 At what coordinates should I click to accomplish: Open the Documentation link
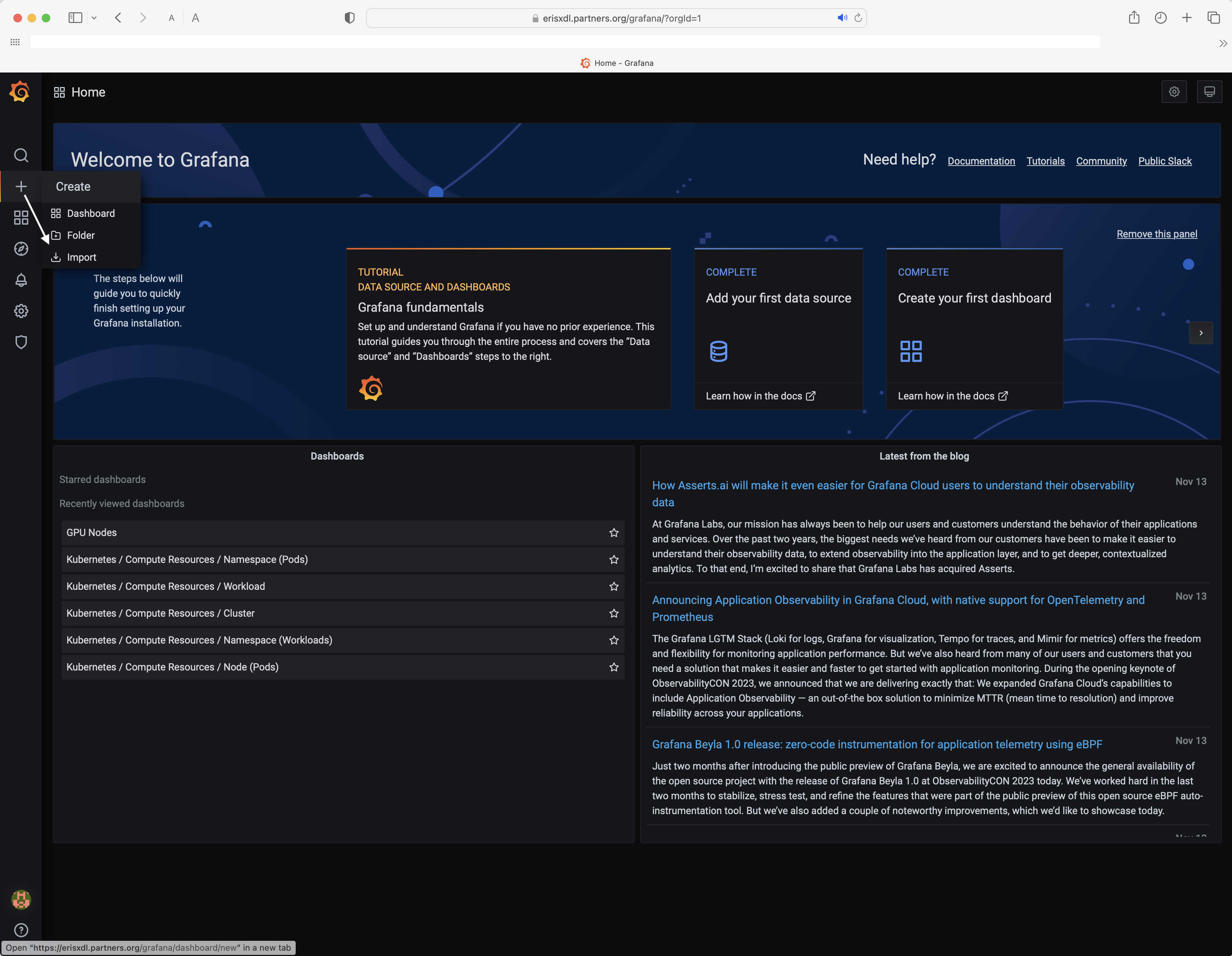pos(981,161)
